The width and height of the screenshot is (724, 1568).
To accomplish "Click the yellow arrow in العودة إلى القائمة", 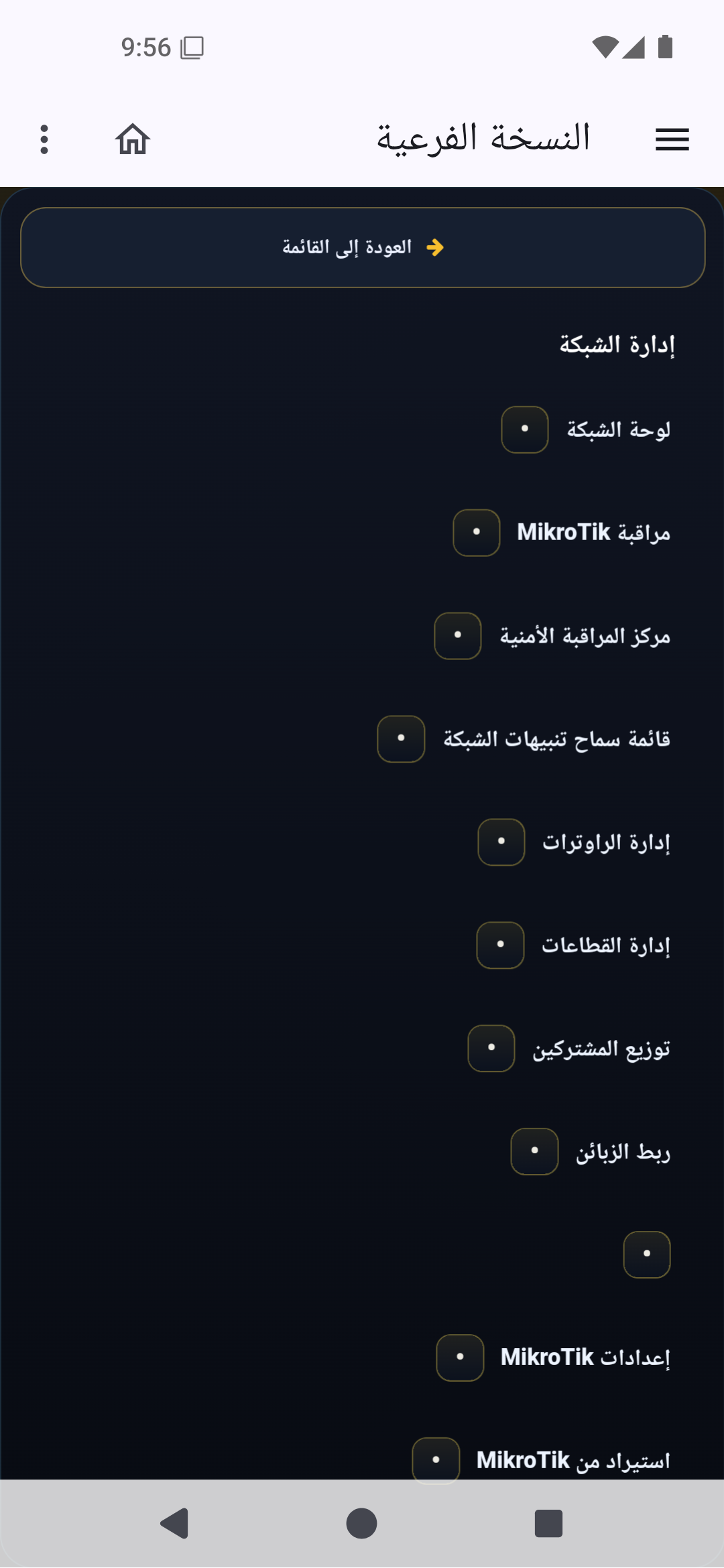I will (x=435, y=248).
